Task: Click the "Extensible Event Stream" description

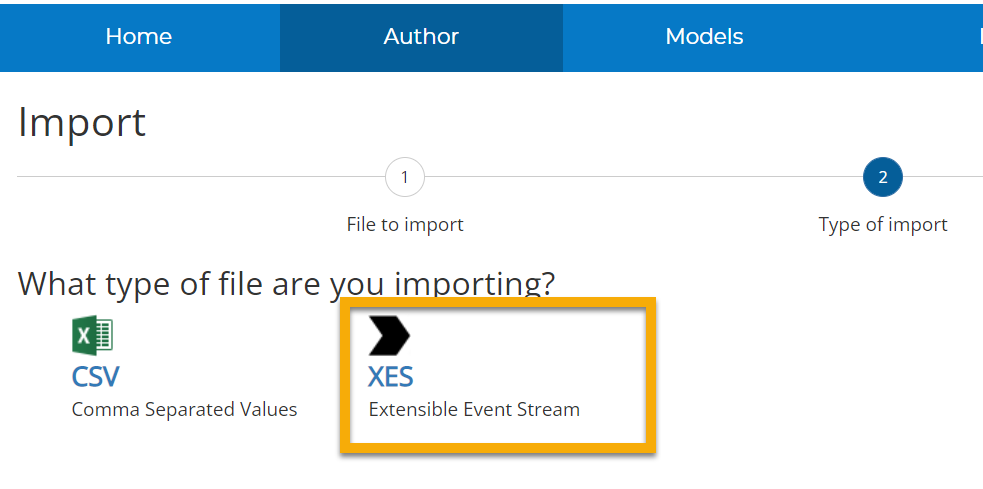Action: 474,409
